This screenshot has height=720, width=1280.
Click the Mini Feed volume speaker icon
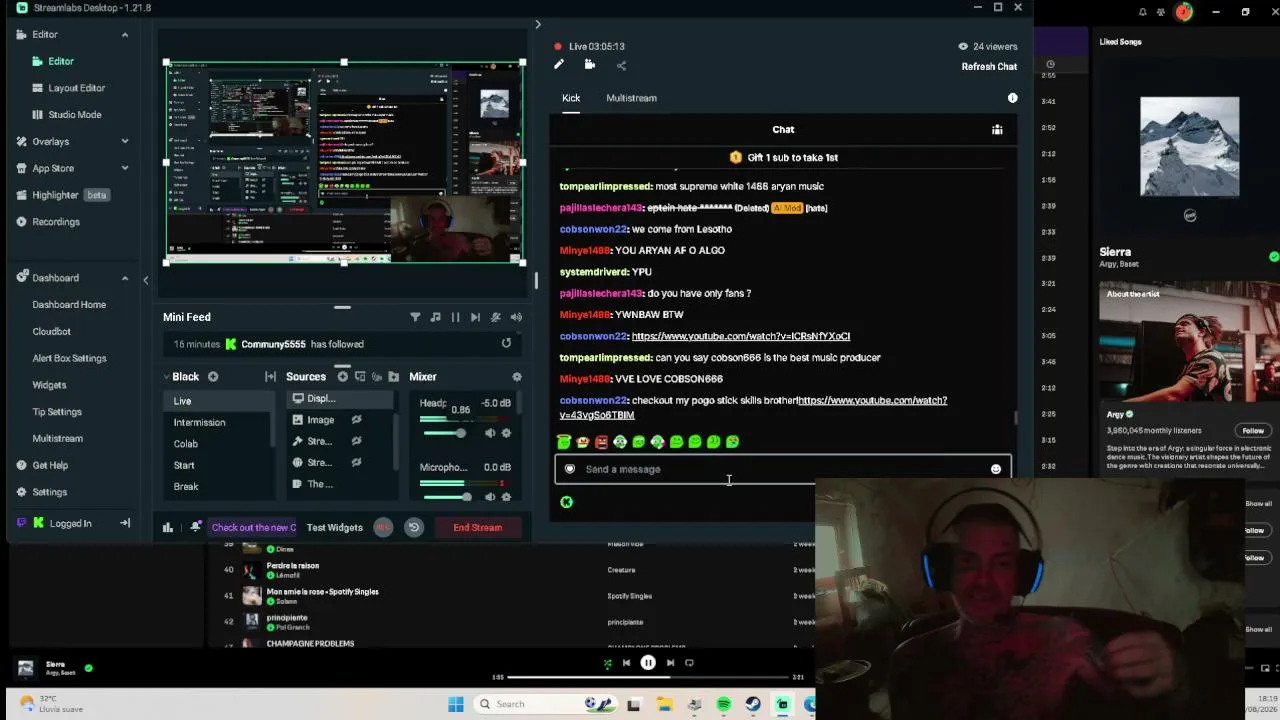pos(516,317)
